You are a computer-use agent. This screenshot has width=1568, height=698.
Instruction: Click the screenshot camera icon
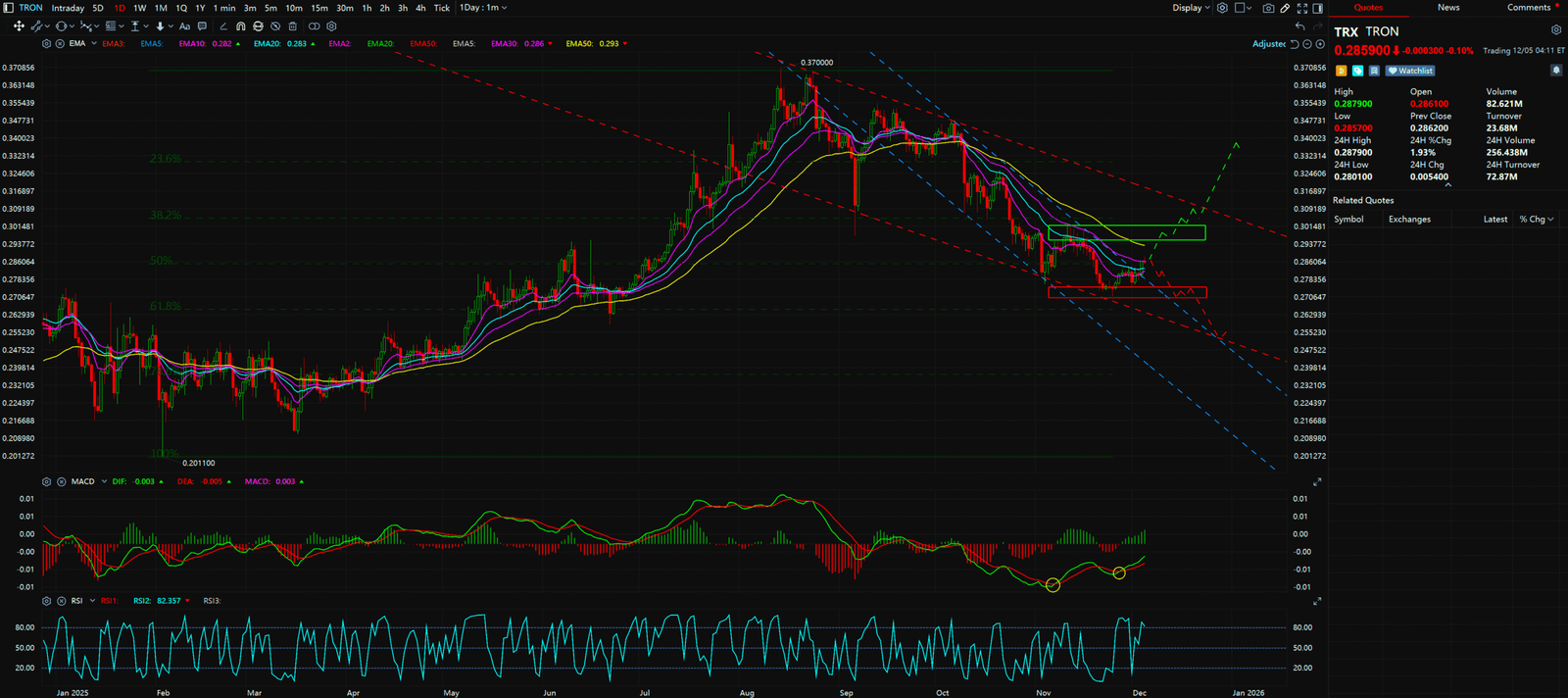point(1268,8)
